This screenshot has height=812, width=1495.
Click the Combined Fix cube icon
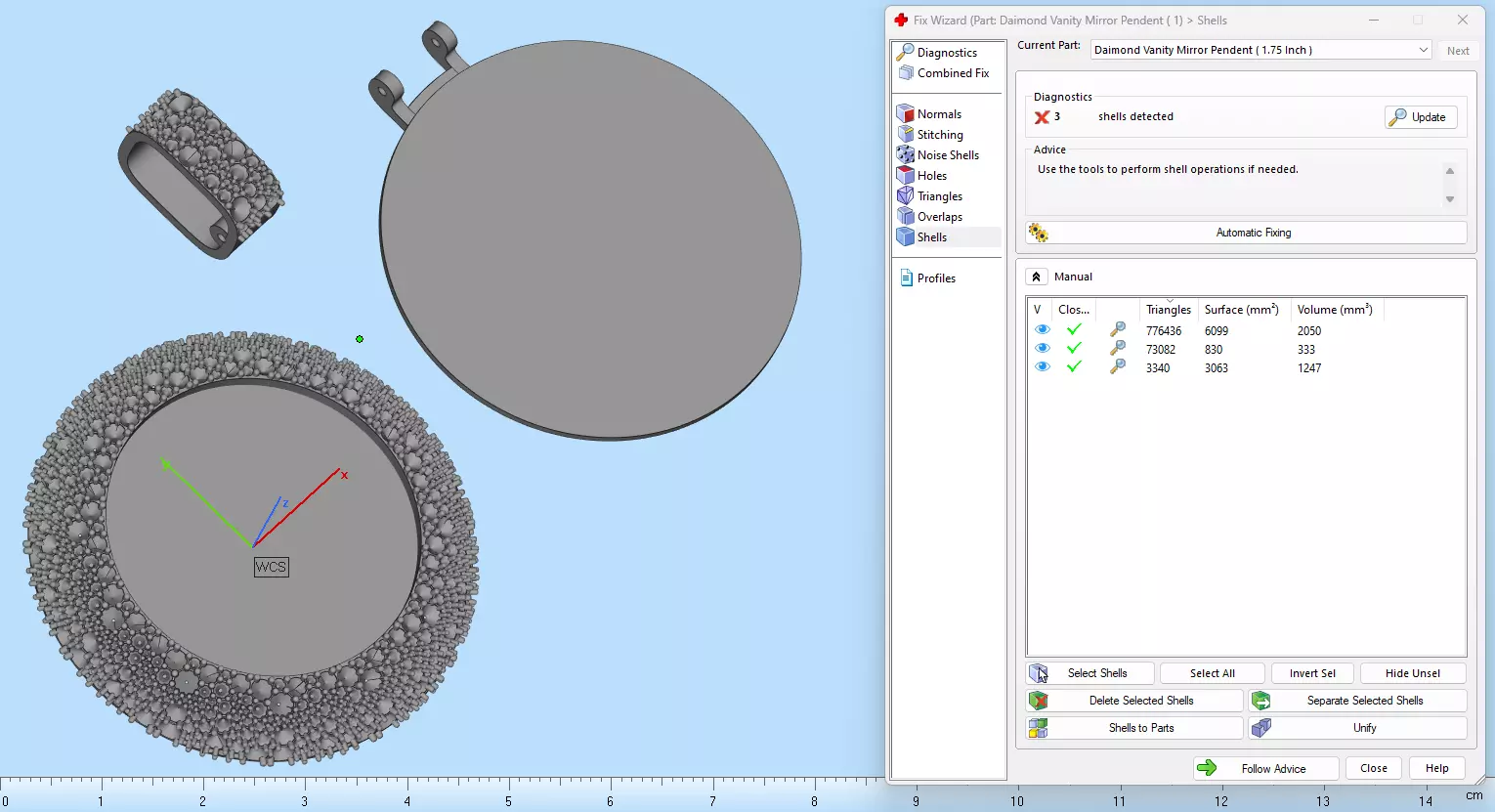coord(906,73)
